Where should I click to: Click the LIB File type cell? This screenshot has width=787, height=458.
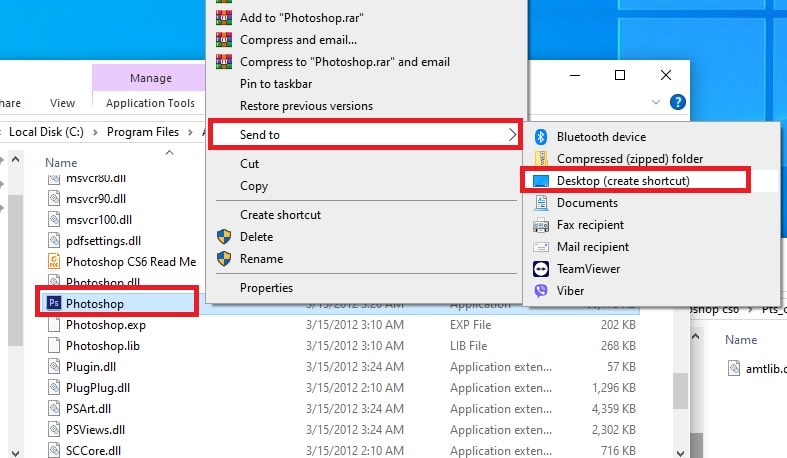[468, 346]
